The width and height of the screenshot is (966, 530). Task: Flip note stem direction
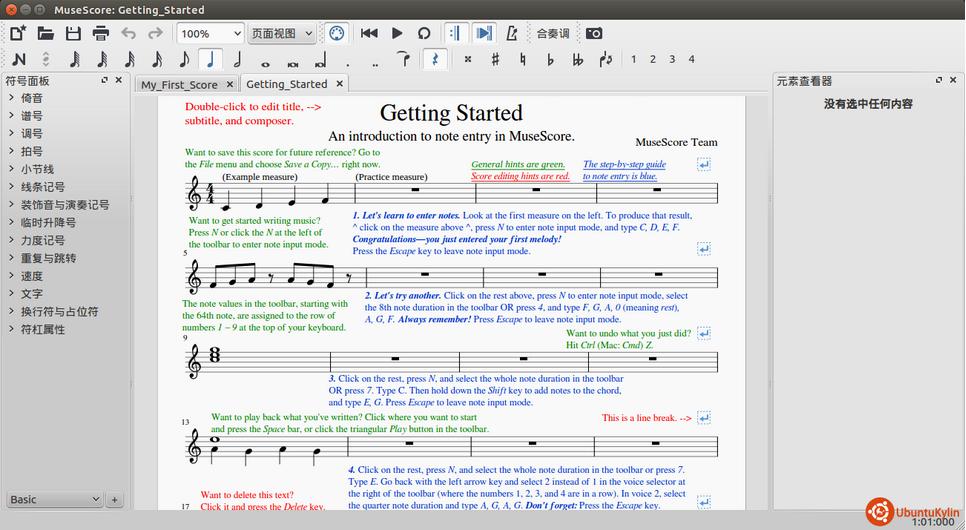[x=606, y=59]
